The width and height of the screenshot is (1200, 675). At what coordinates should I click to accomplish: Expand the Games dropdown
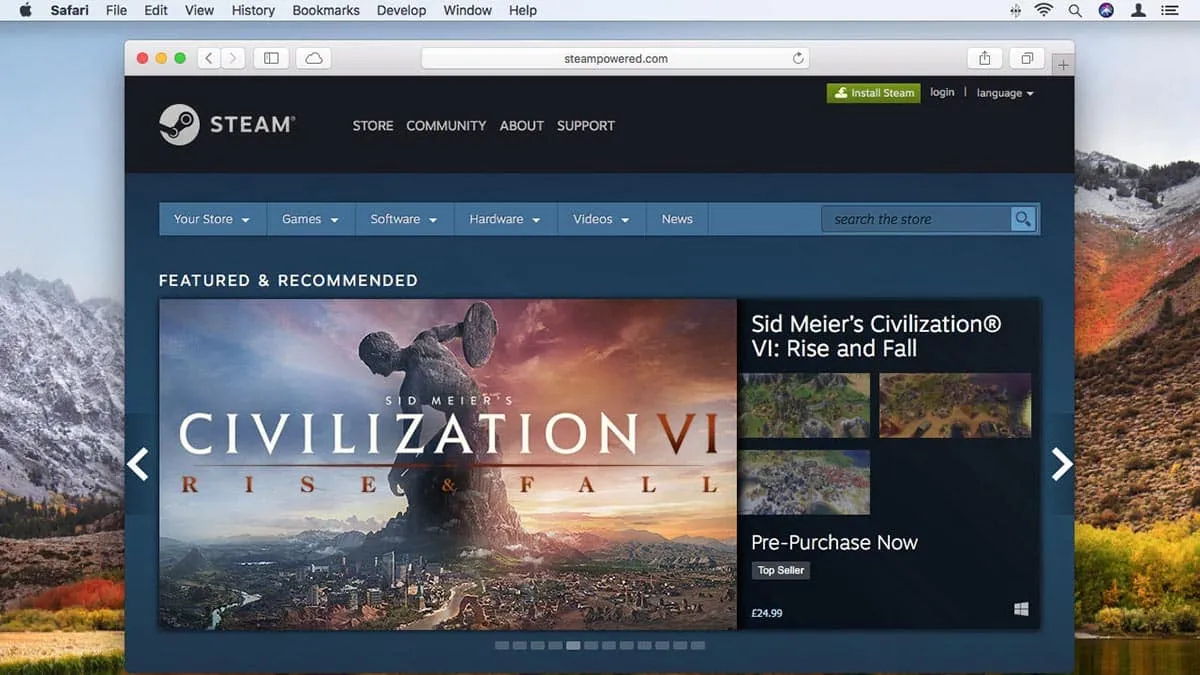[x=310, y=219]
